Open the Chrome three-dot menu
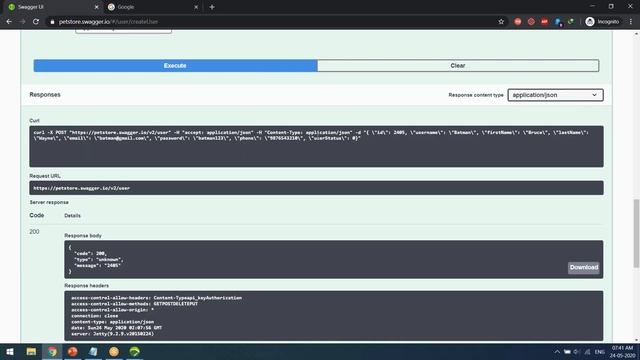Image resolution: width=640 pixels, height=360 pixels. (x=631, y=22)
